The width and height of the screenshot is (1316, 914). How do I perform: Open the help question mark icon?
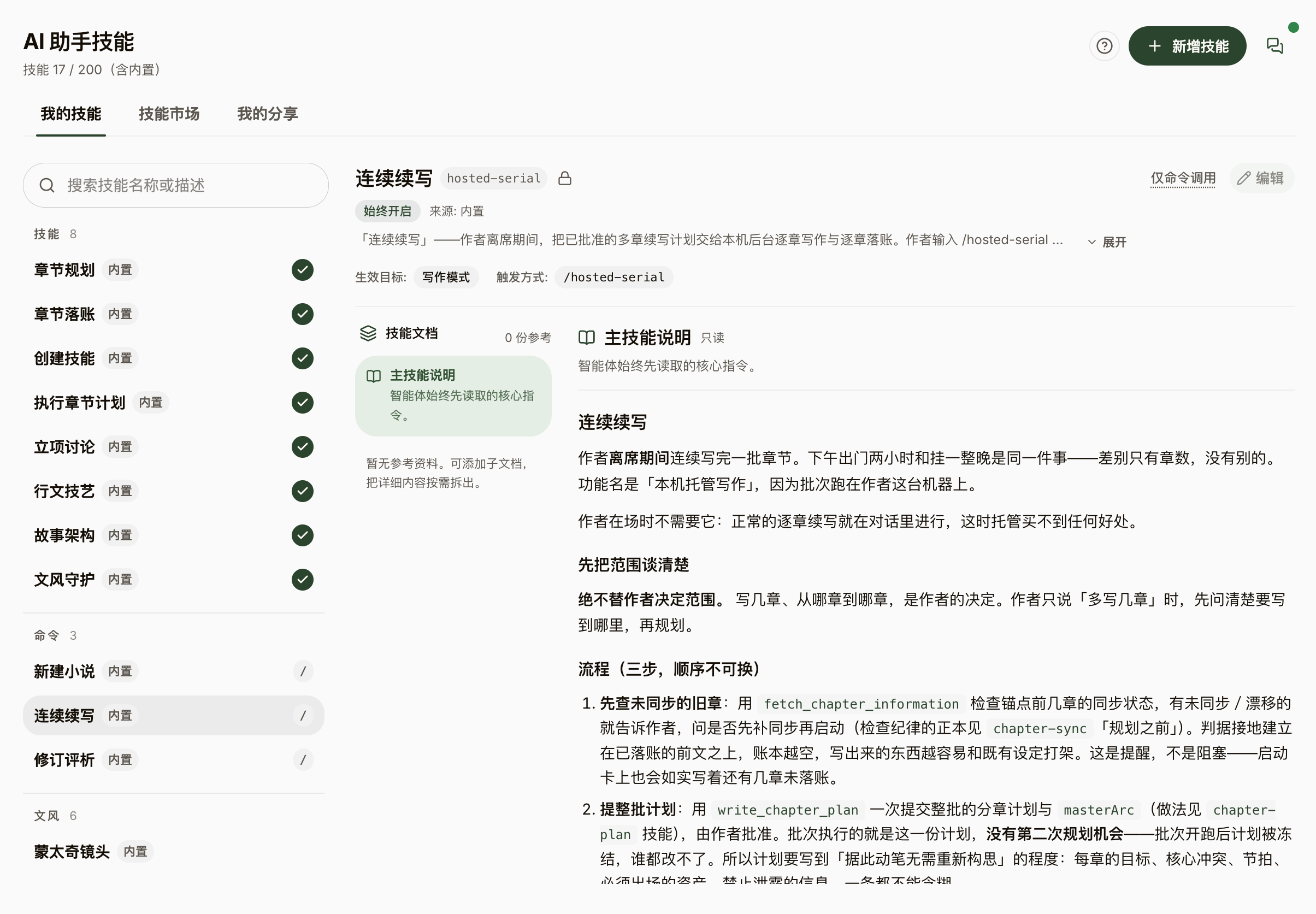coord(1103,46)
